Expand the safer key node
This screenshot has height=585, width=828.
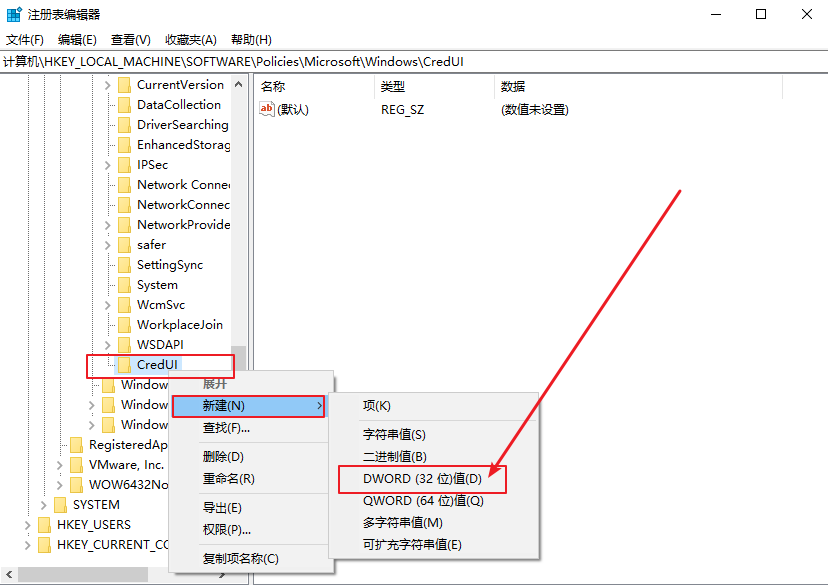coord(108,245)
